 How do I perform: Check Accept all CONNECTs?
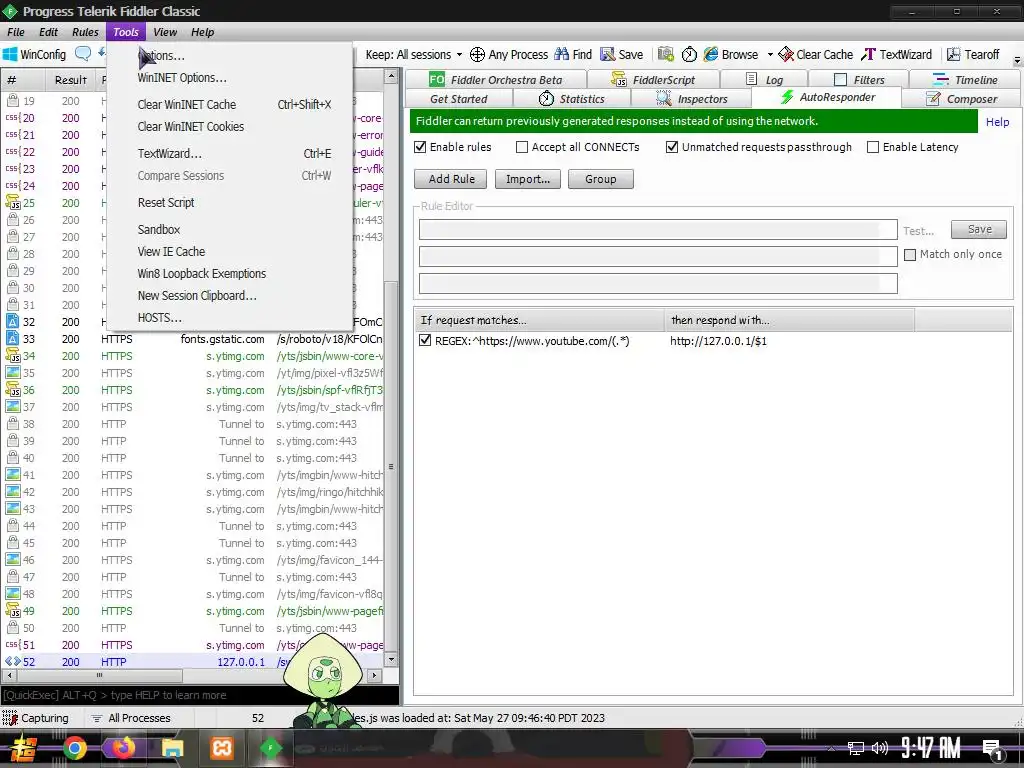(522, 147)
